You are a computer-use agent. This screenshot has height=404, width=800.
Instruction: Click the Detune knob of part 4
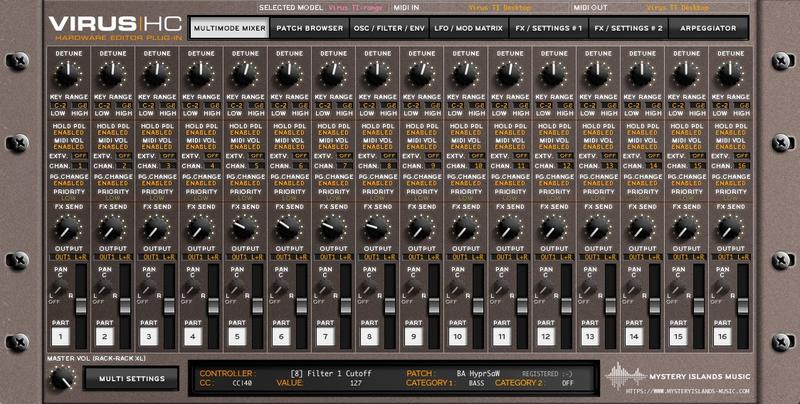(x=200, y=74)
